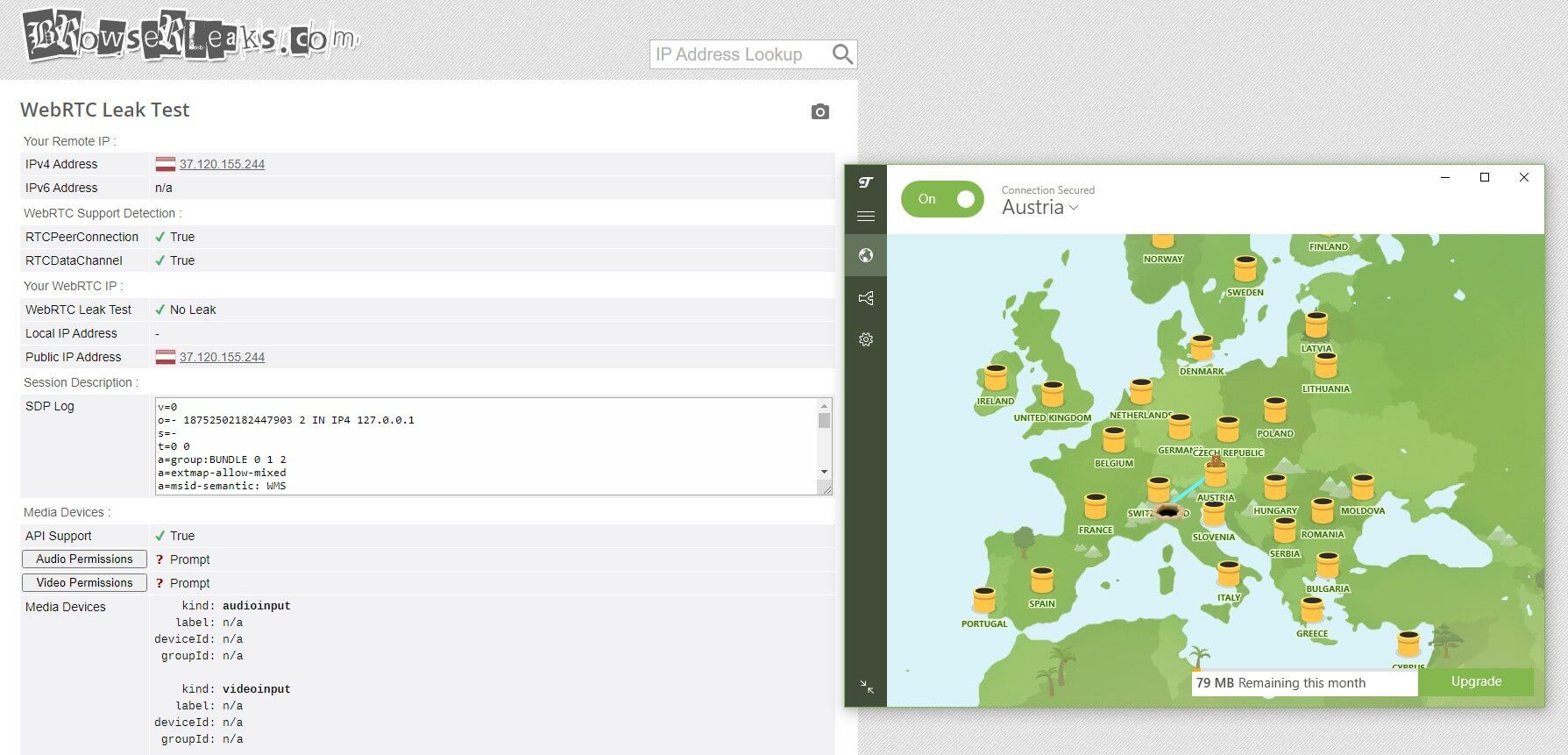Select the Portugal tunnel on map

pyautogui.click(x=984, y=601)
